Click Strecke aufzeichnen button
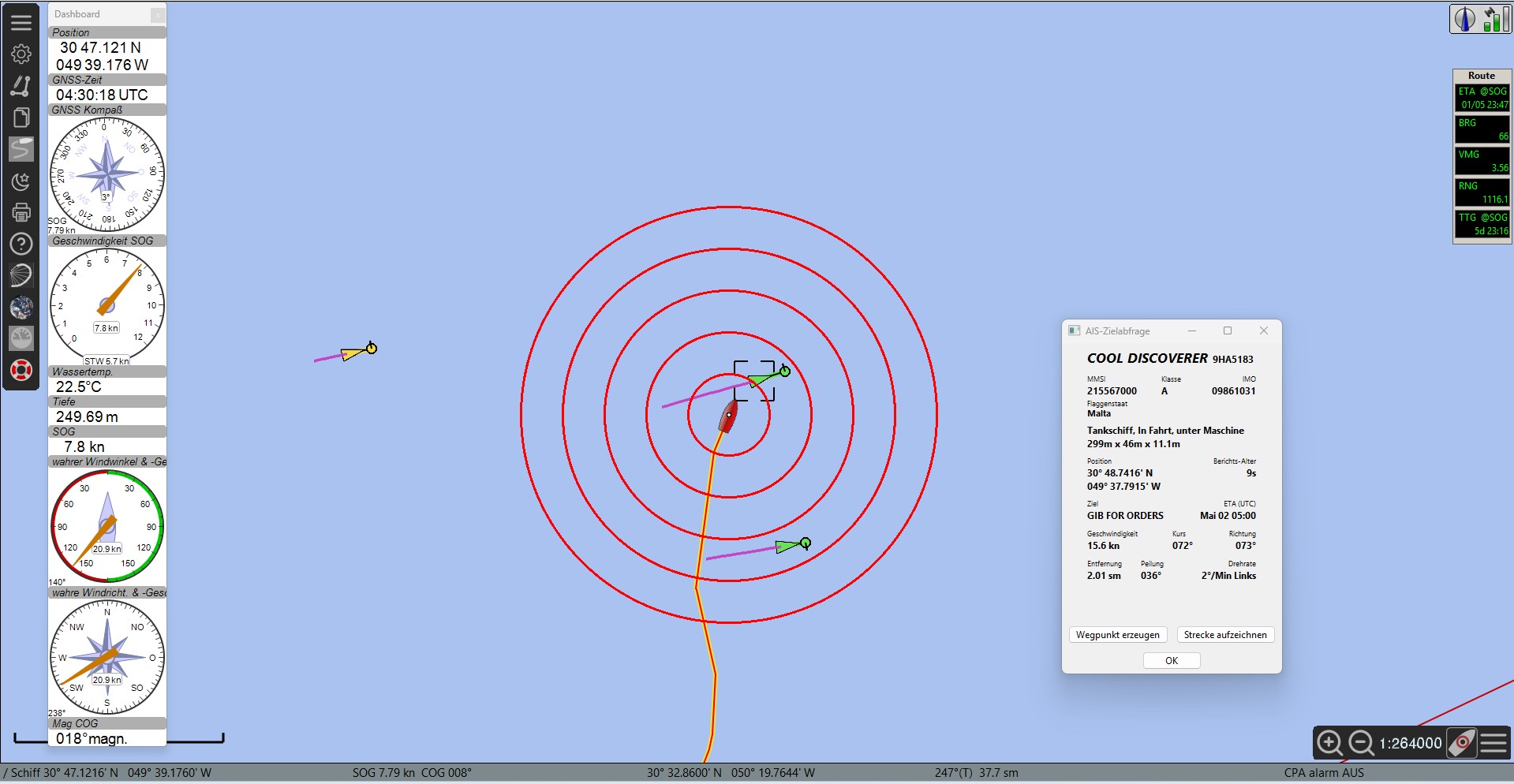This screenshot has width=1514, height=784. click(1225, 635)
